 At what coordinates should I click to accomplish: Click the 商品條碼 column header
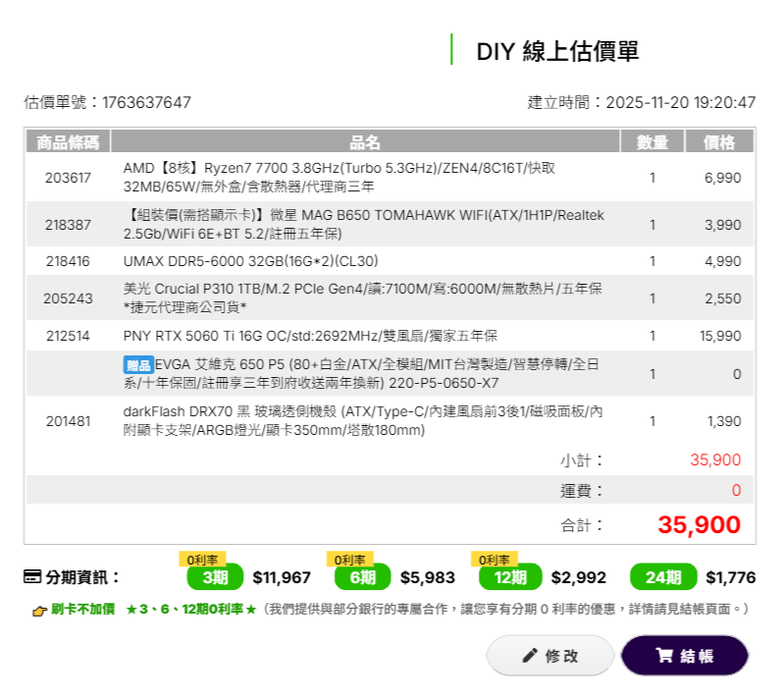[x=68, y=142]
